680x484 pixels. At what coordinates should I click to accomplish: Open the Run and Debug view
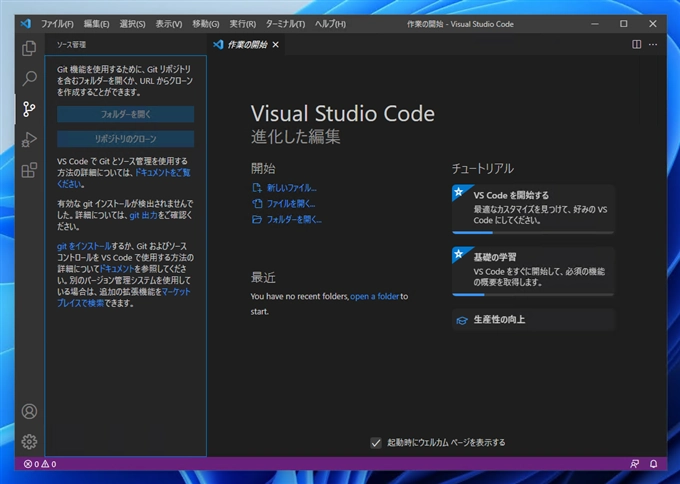click(29, 140)
